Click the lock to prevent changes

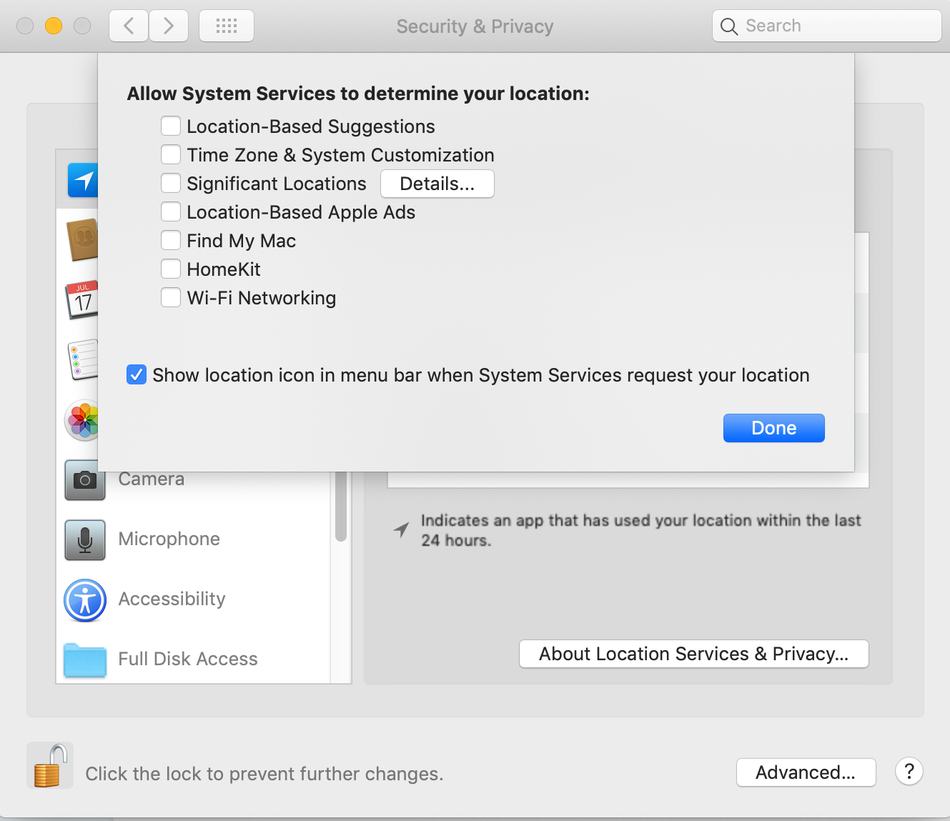[x=50, y=765]
